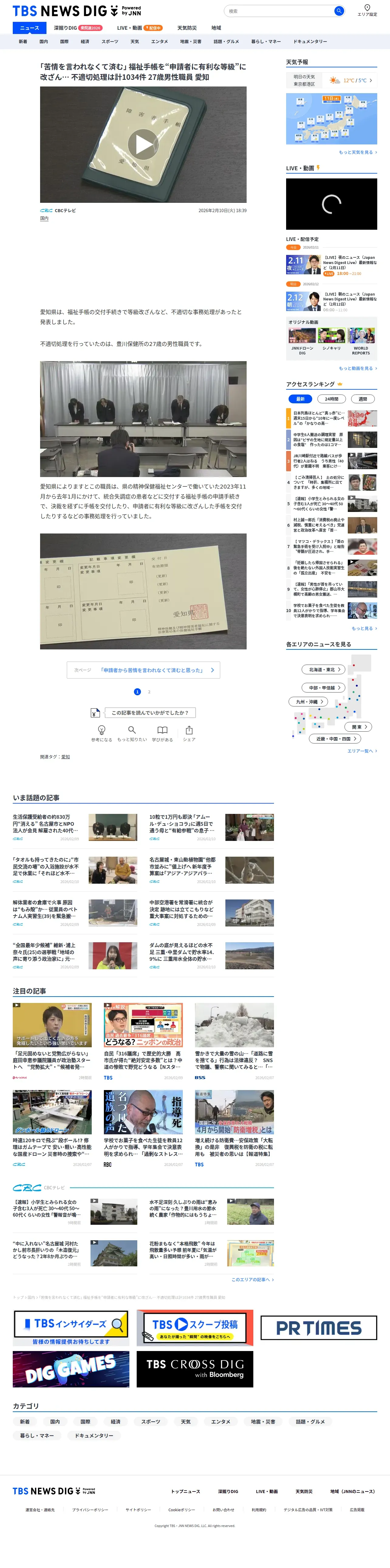
Task: Click the sun icon in the Tokyo forecast
Action: pos(334,80)
